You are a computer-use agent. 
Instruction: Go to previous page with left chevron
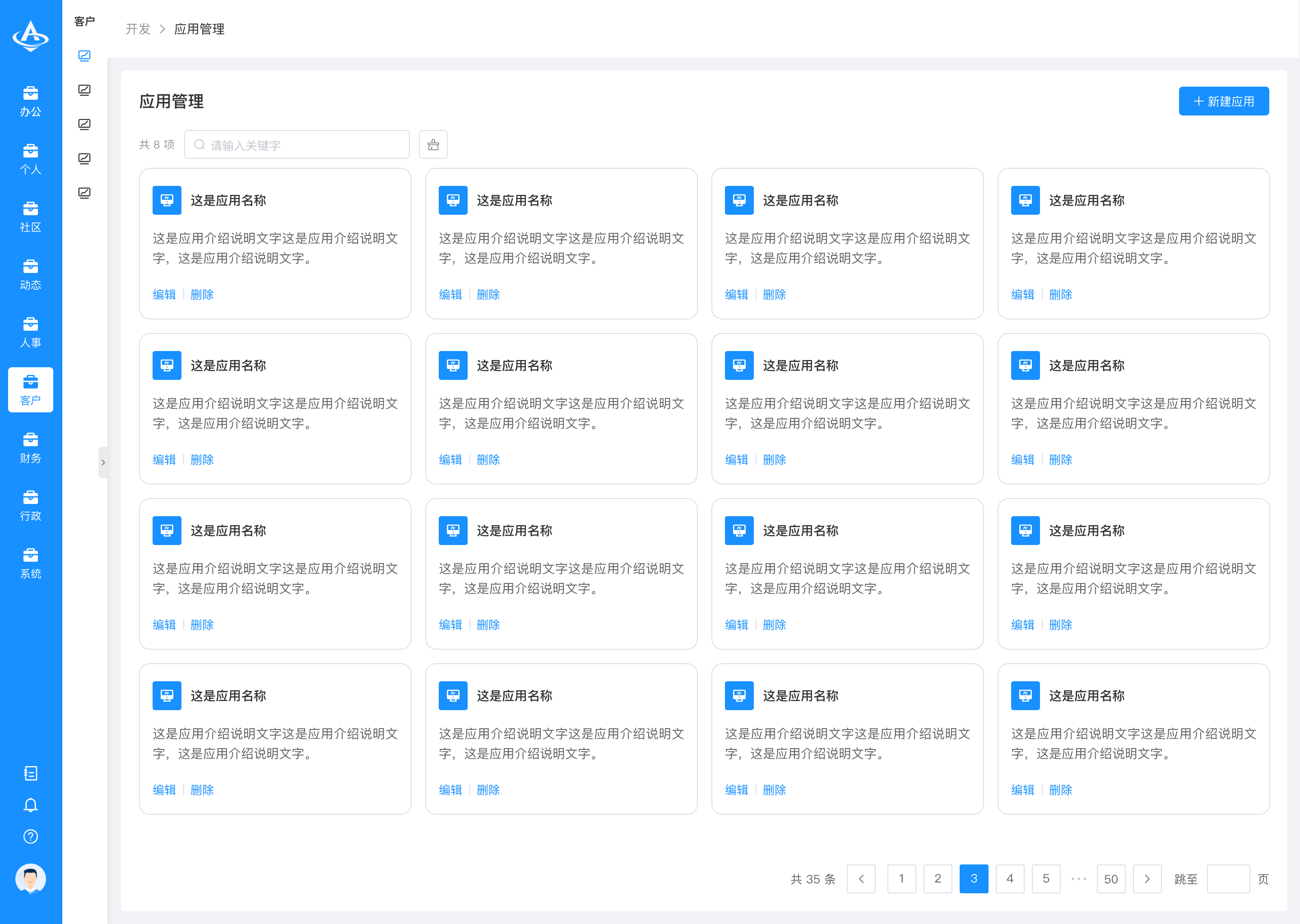861,879
